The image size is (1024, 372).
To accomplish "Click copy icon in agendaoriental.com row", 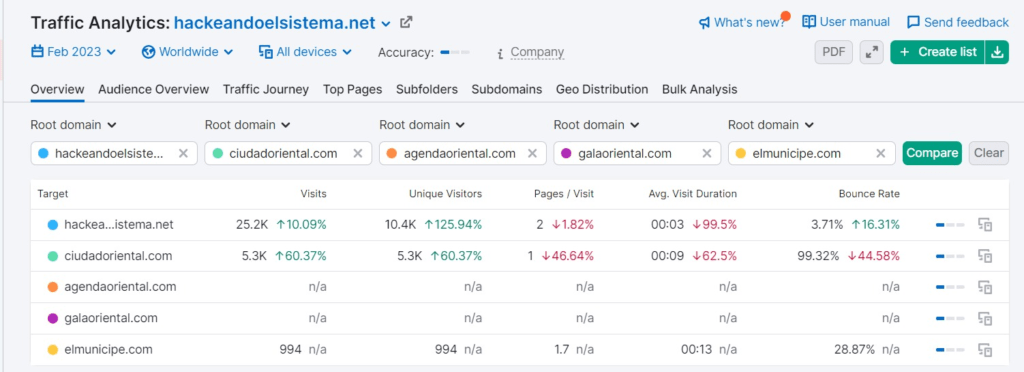I will (985, 287).
